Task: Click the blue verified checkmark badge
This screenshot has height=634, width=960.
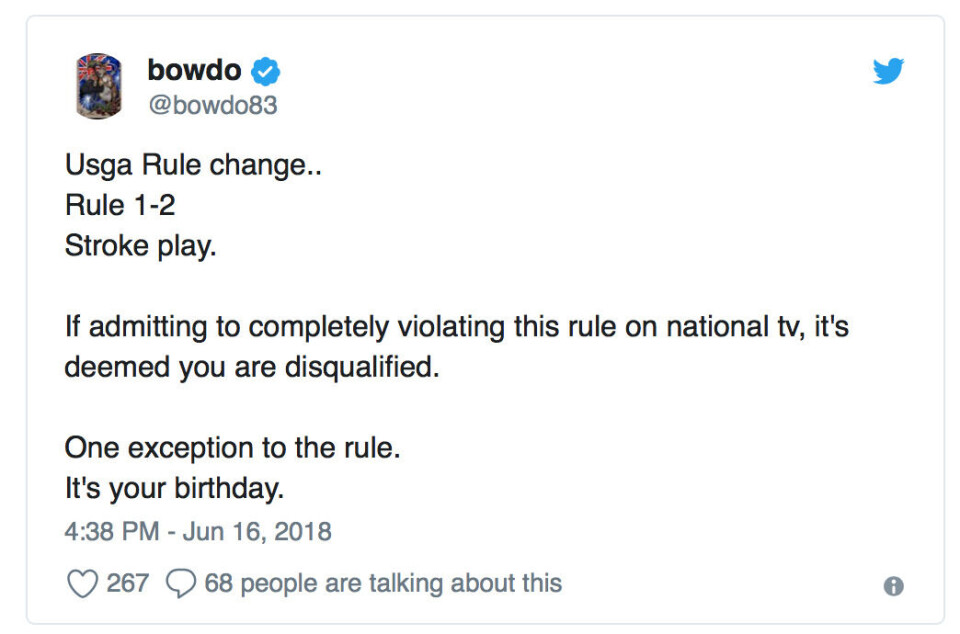Action: click(x=266, y=72)
